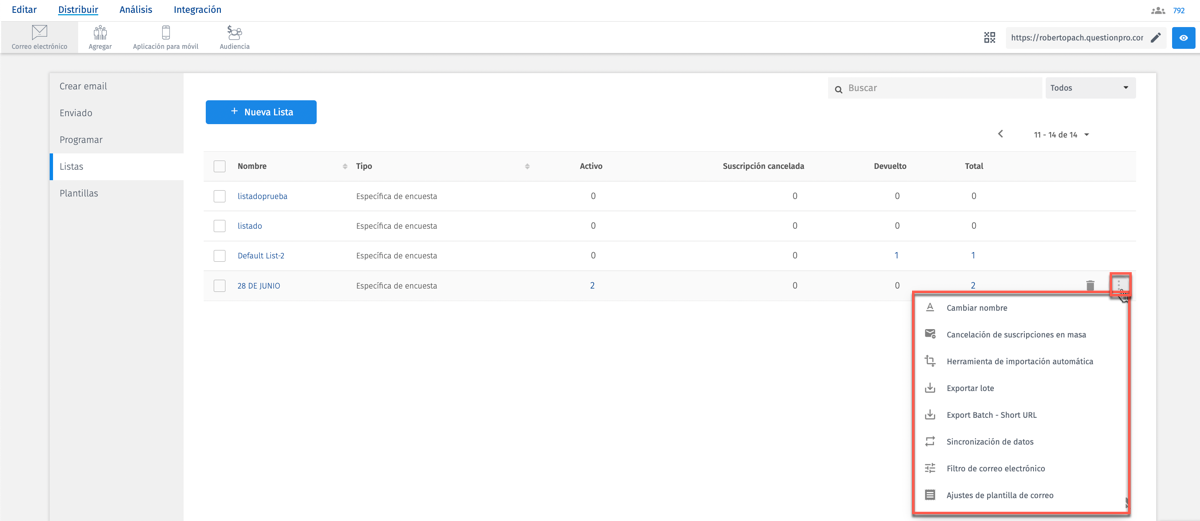1200x521 pixels.
Task: Open the Agregar distribution icon
Action: click(100, 33)
